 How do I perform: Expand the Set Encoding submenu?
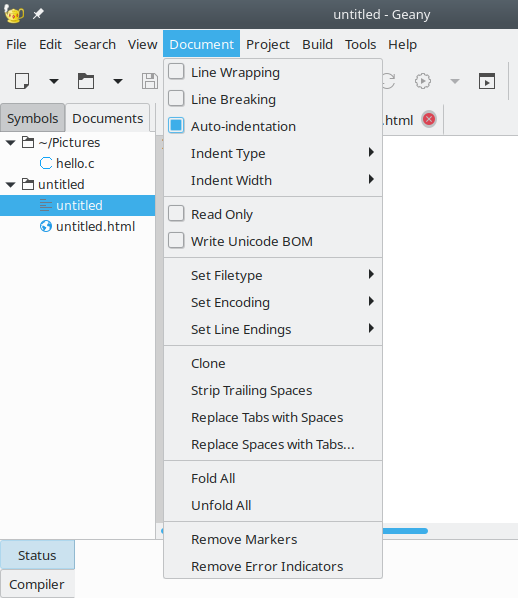(x=273, y=302)
